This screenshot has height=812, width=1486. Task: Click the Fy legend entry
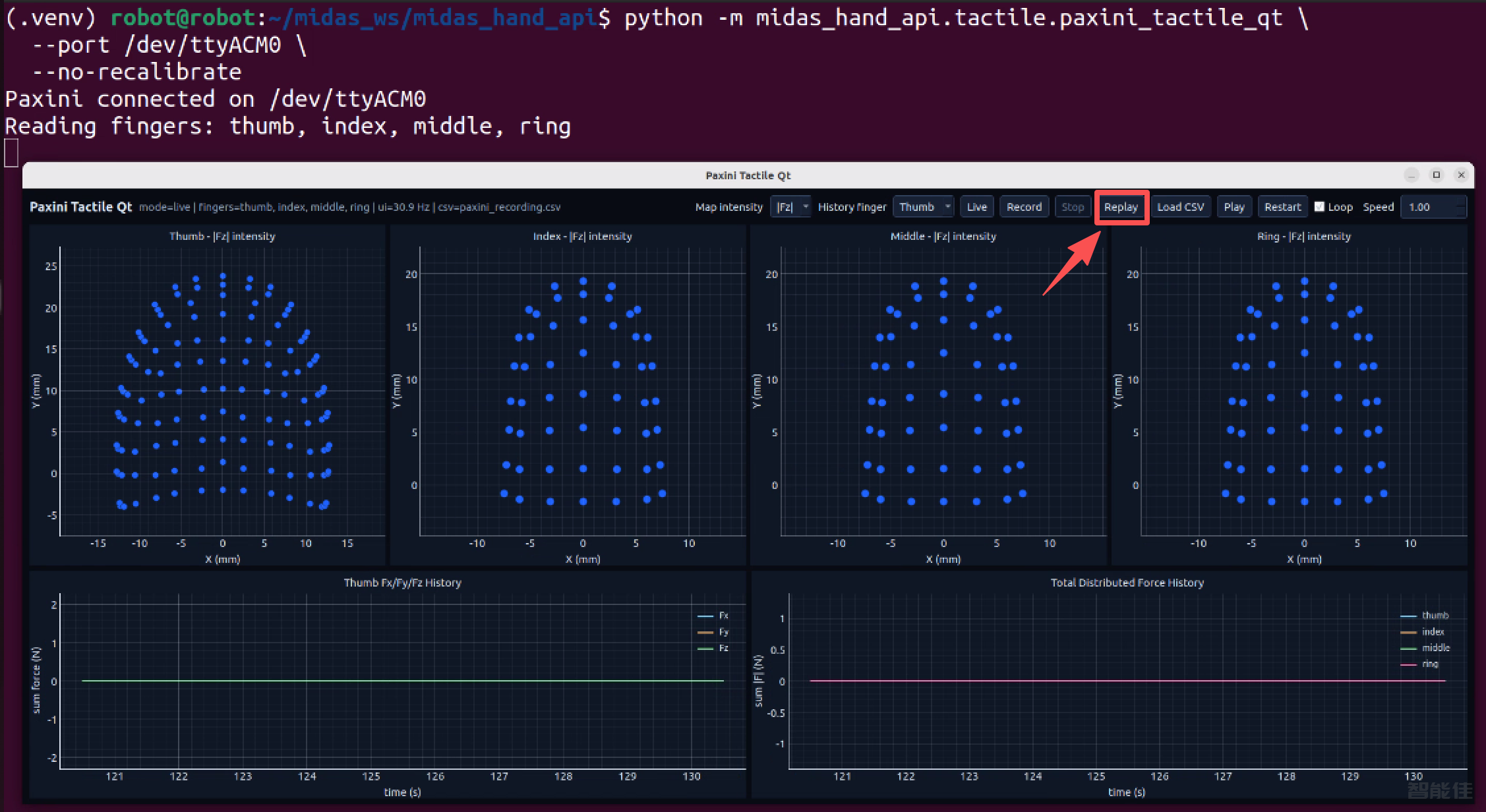click(713, 632)
